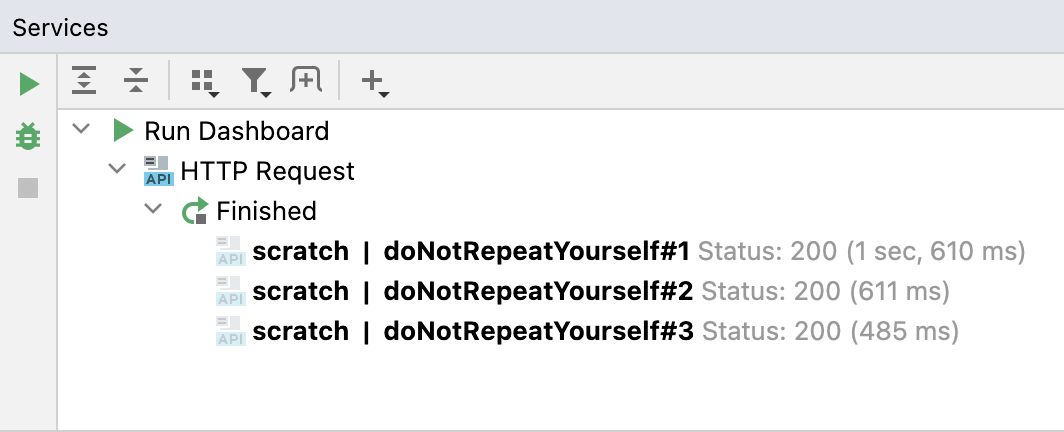Click the Debug bug icon
Image resolution: width=1064 pixels, height=432 pixels.
click(x=28, y=136)
